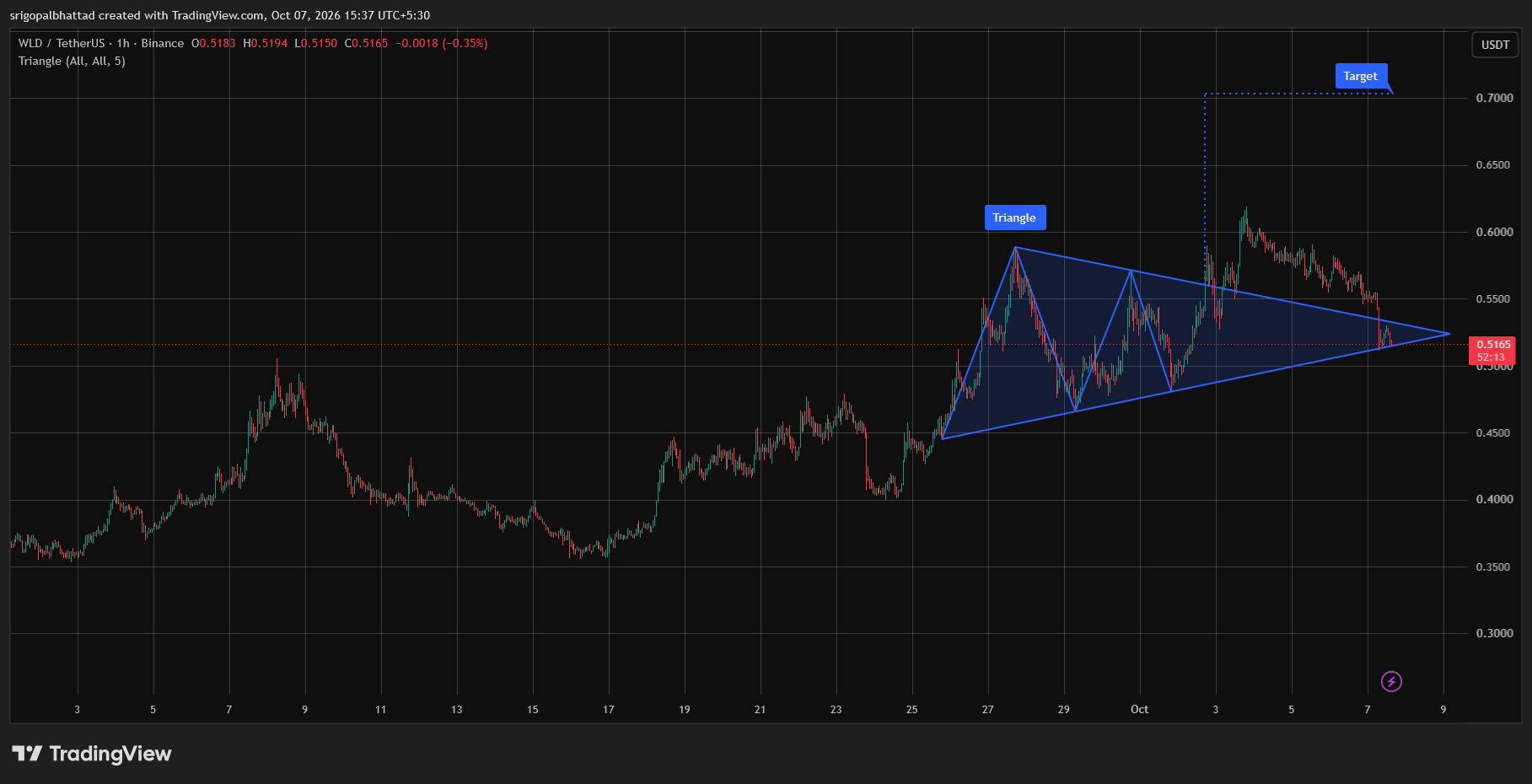
Task: Click the 0.6000 price axis label
Action: pyautogui.click(x=1494, y=232)
